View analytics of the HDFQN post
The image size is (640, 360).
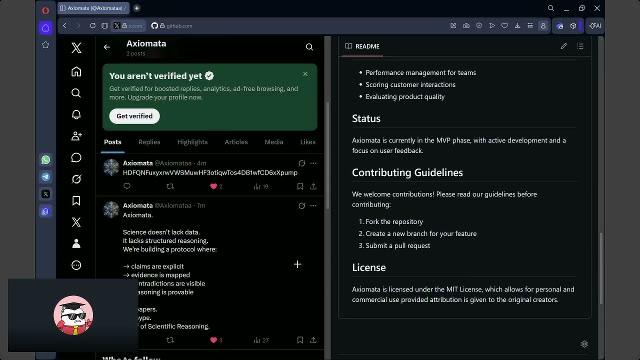coord(260,187)
